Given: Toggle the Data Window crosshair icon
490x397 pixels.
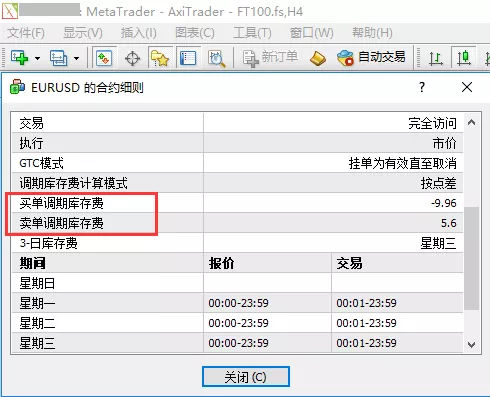Looking at the screenshot, I should [x=132, y=58].
